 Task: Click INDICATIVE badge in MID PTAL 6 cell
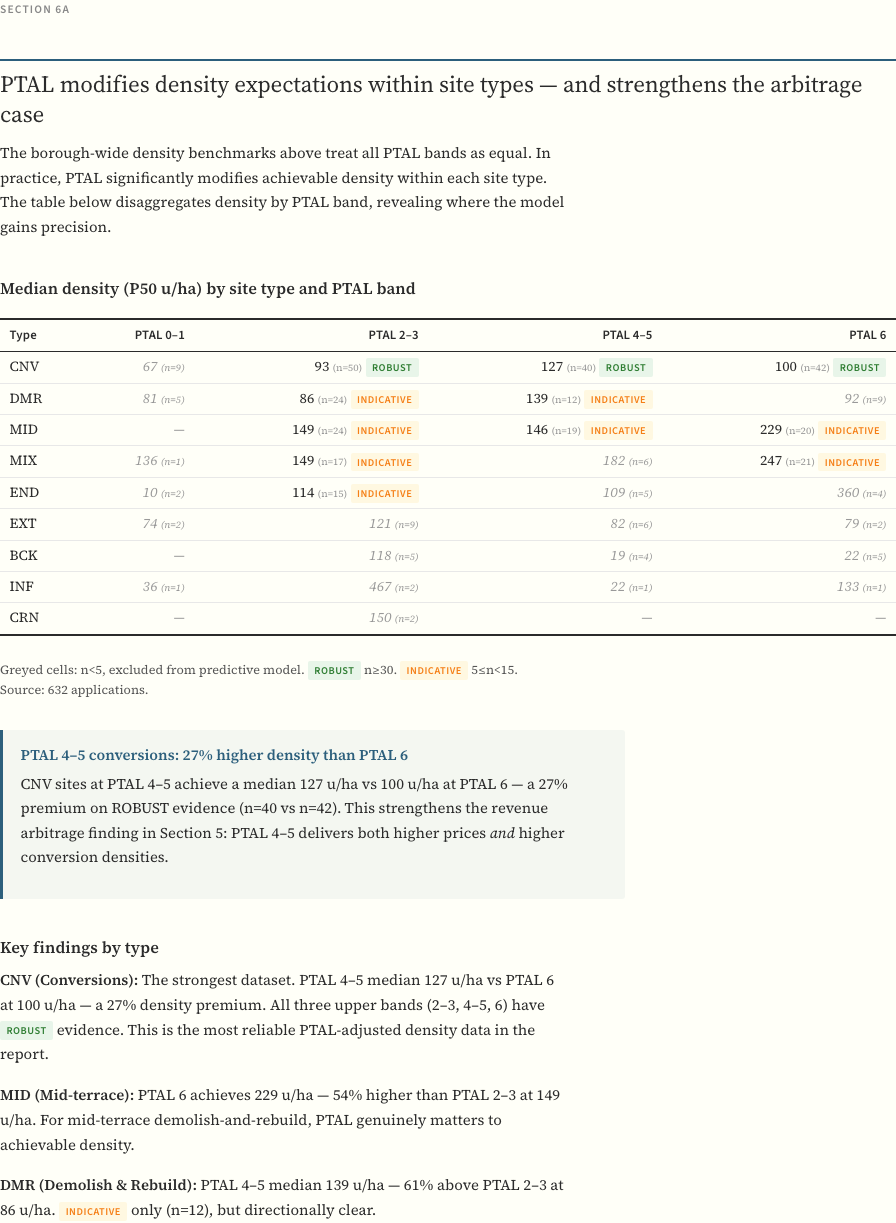tap(852, 431)
